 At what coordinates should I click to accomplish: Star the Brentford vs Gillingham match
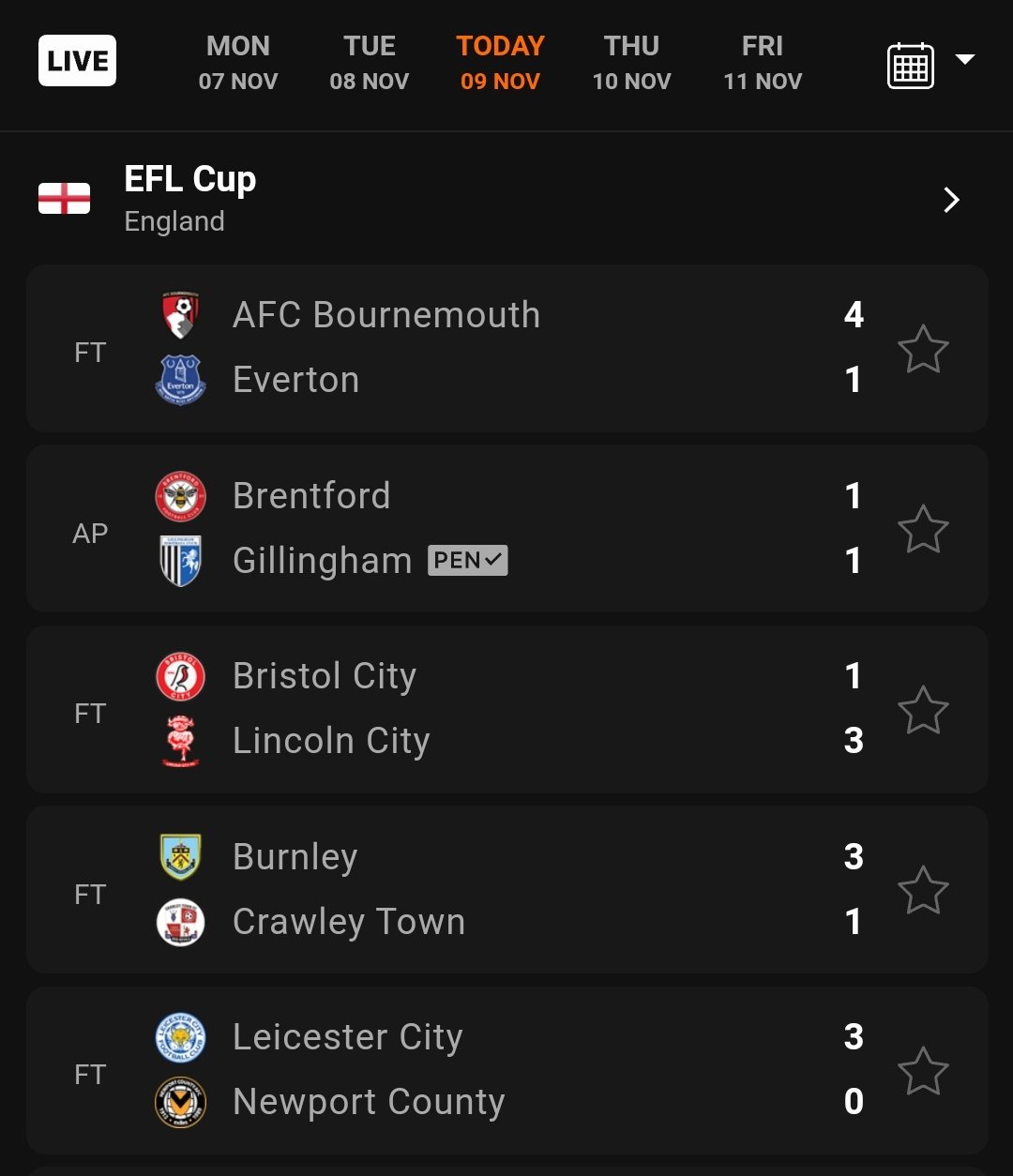pyautogui.click(x=923, y=529)
